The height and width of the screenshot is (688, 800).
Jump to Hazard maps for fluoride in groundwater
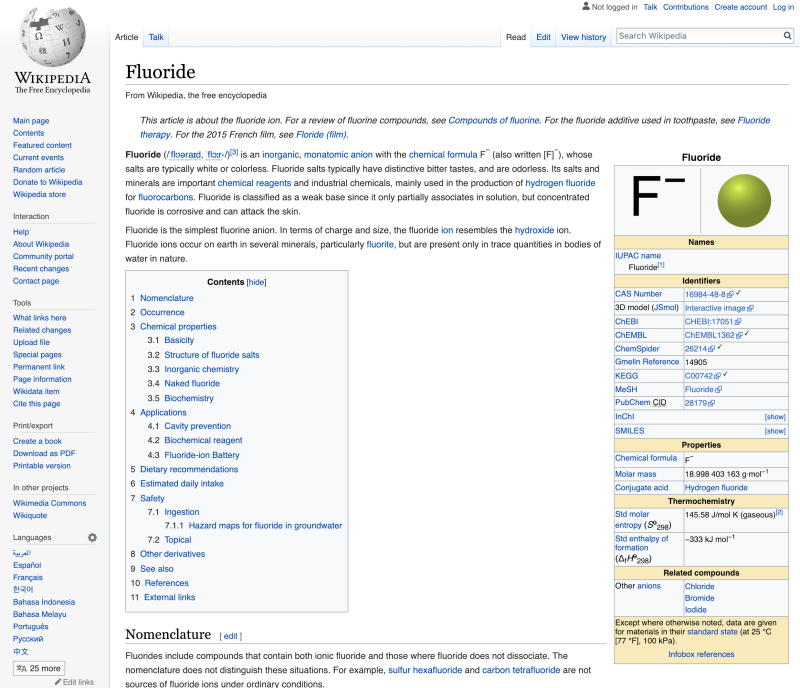click(x=265, y=526)
